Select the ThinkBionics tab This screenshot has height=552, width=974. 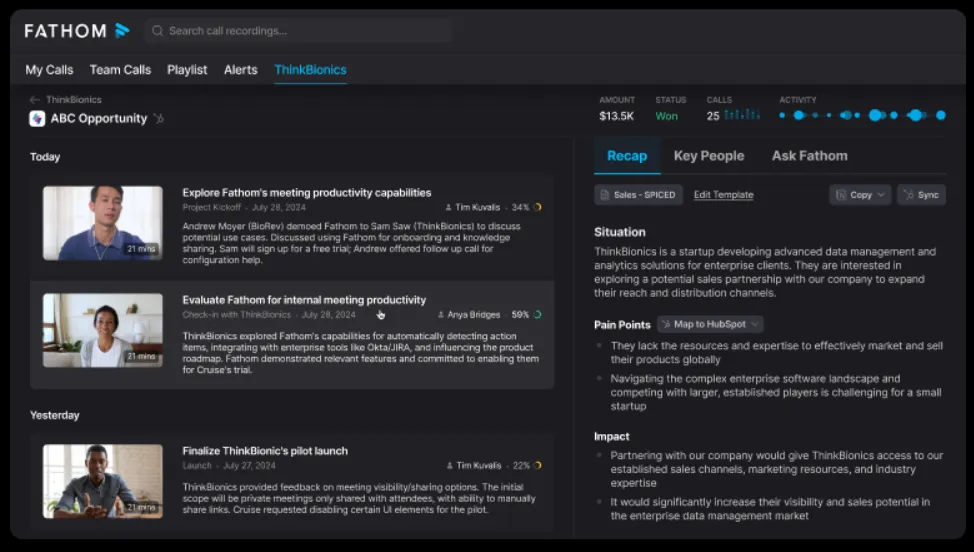point(311,70)
